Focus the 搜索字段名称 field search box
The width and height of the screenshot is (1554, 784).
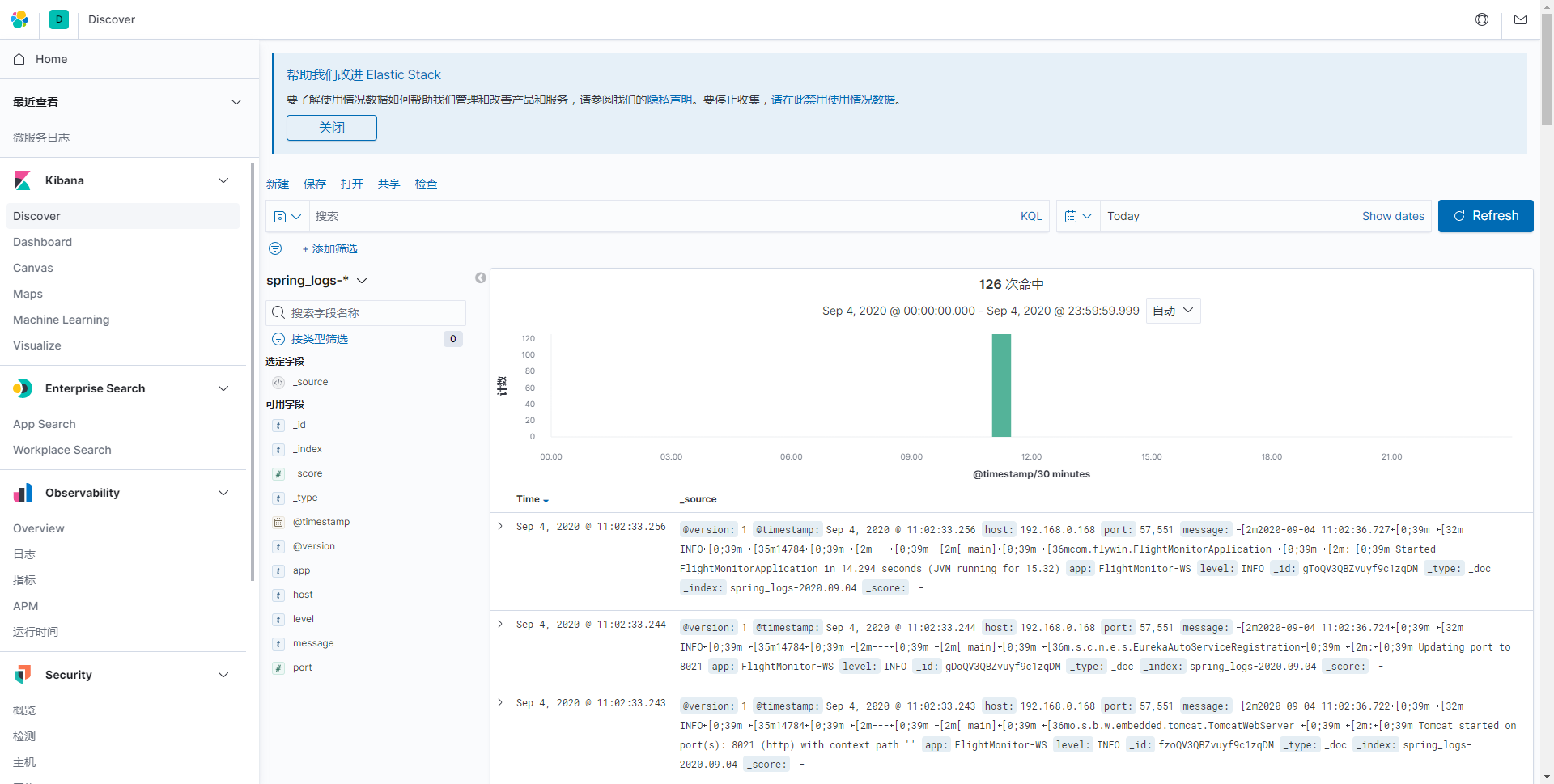366,313
